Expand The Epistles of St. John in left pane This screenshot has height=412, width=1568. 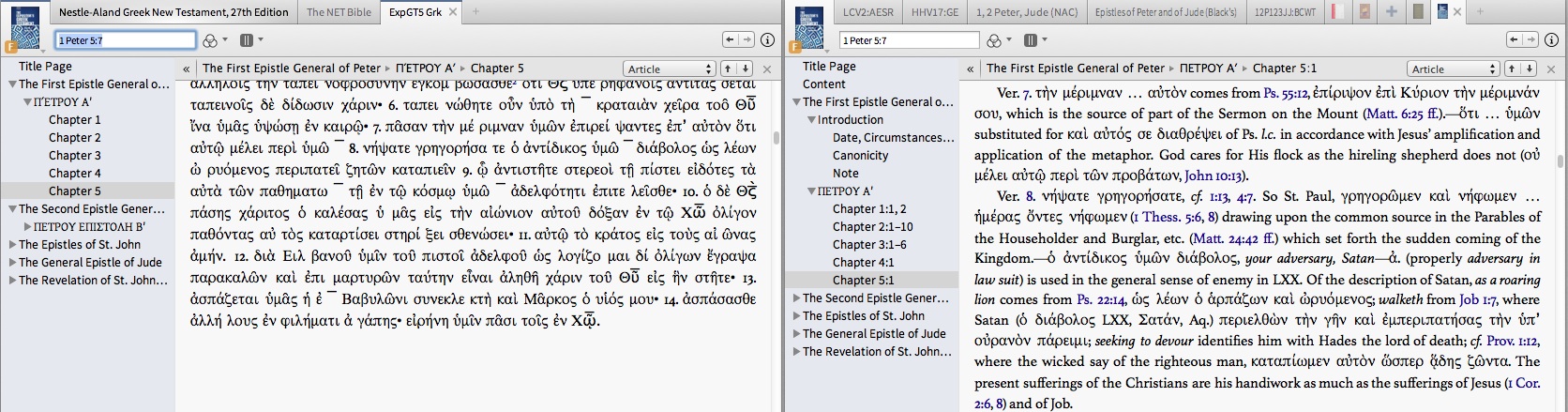tap(12, 245)
